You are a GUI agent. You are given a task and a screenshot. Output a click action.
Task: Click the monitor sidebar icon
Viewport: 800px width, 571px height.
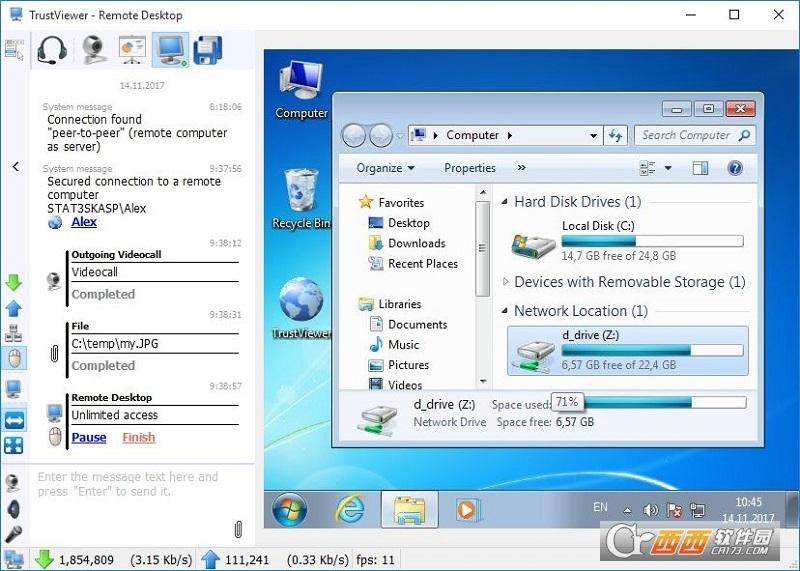pos(14,389)
